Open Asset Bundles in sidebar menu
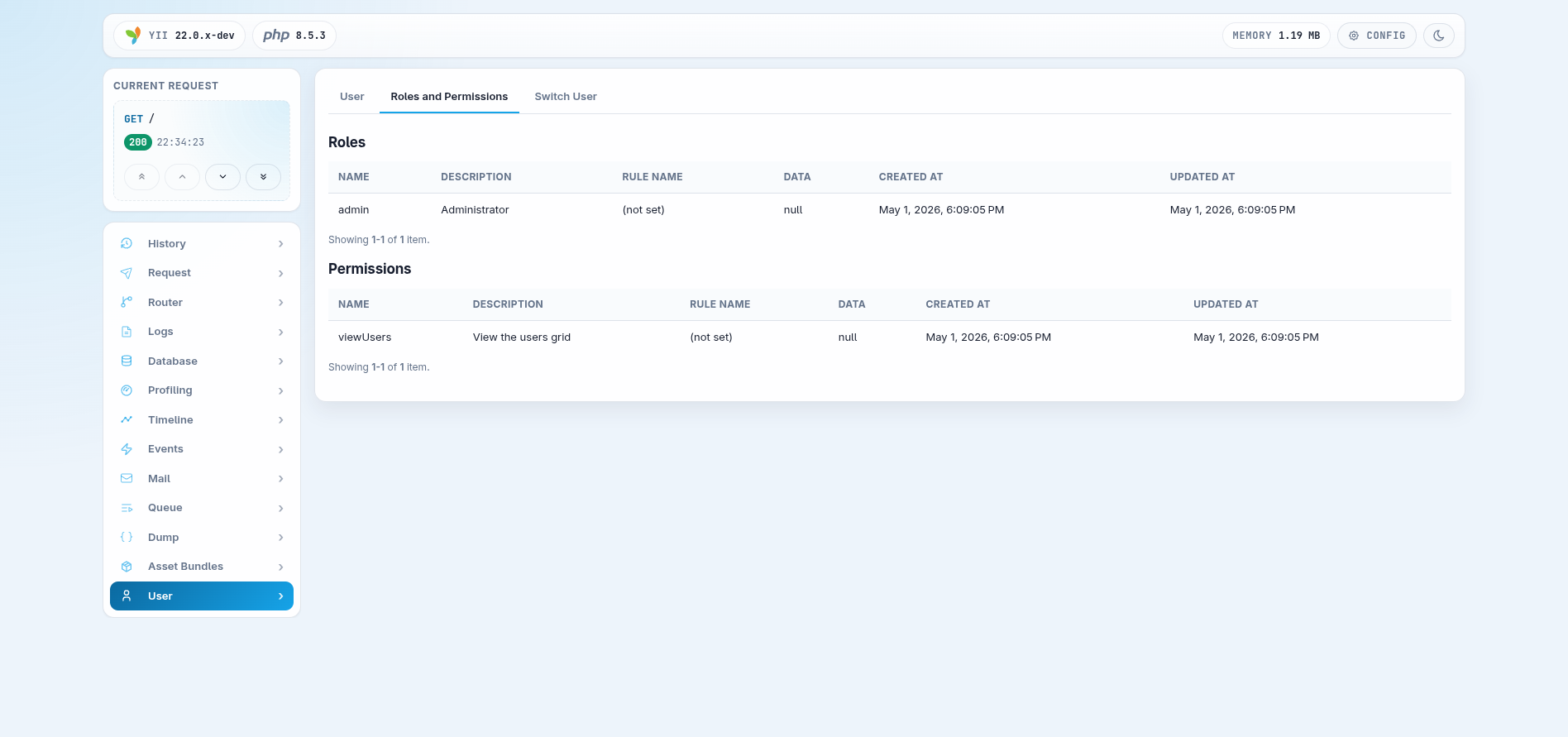The image size is (1568, 737). pyautogui.click(x=202, y=567)
